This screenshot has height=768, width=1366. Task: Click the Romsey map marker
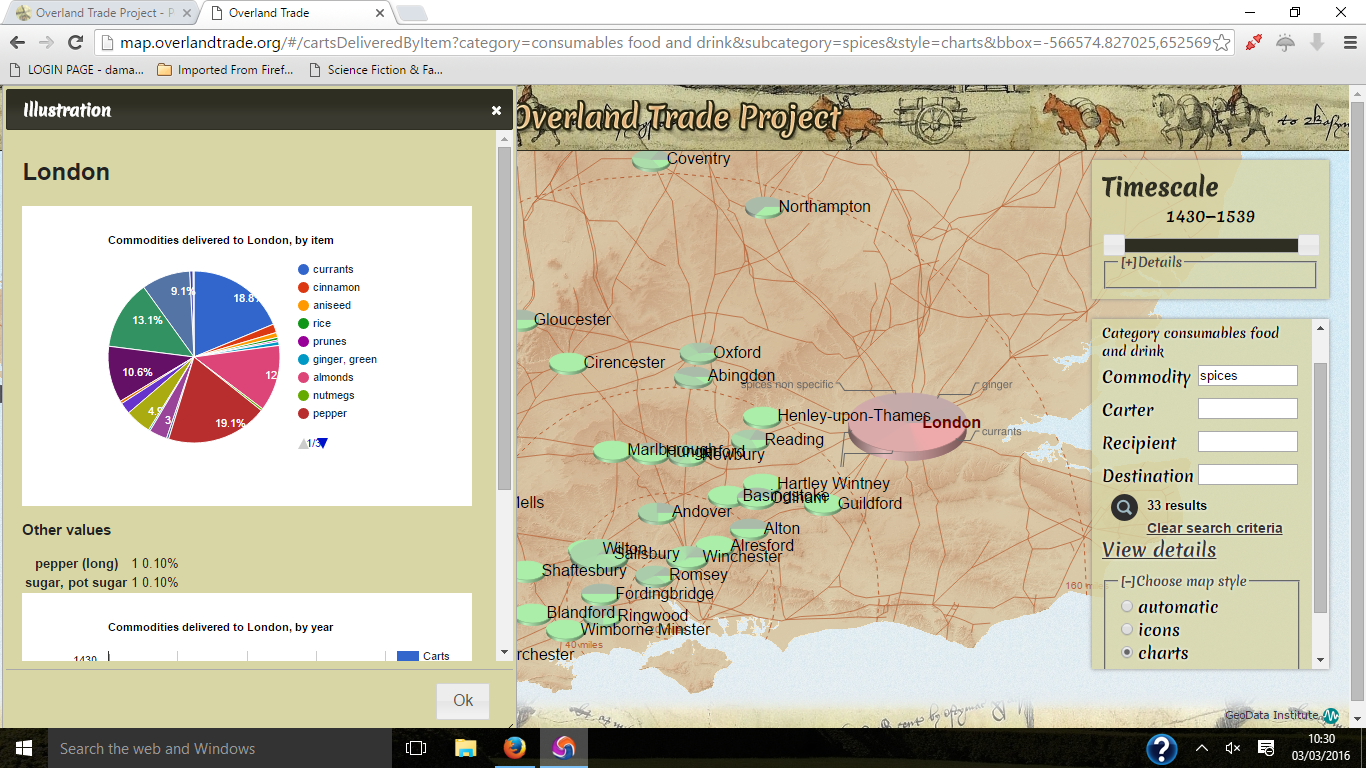click(x=653, y=576)
